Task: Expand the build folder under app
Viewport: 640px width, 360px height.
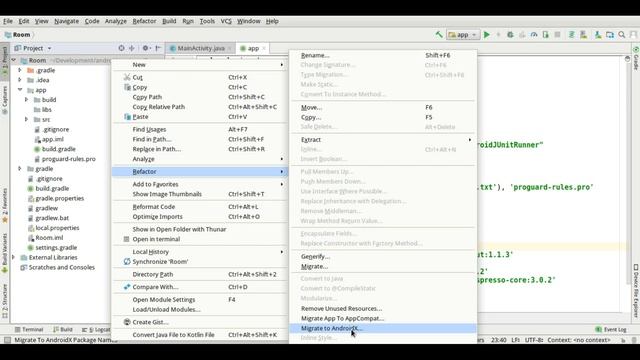Action: coord(27,100)
